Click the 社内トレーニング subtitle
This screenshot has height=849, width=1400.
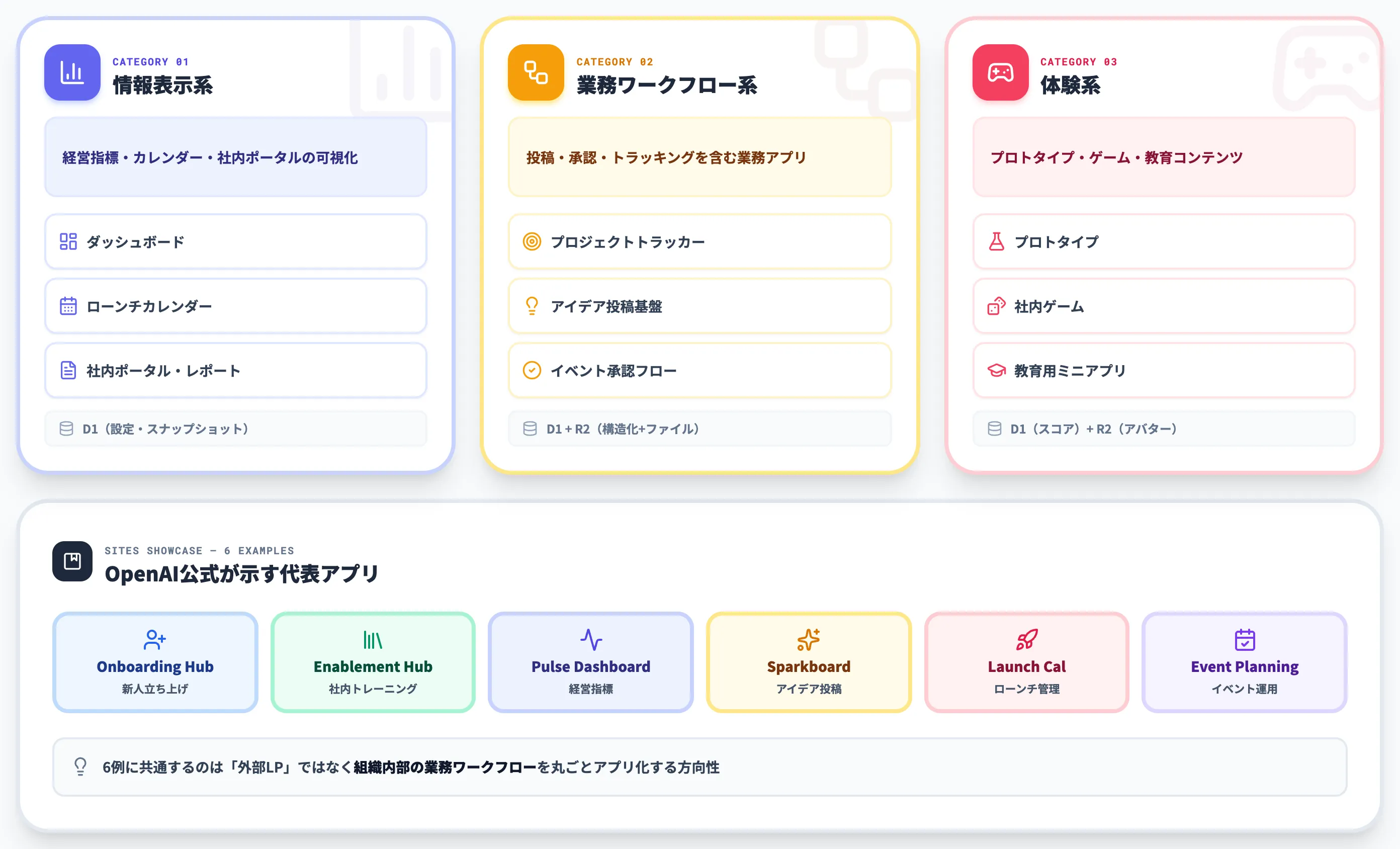coord(373,689)
